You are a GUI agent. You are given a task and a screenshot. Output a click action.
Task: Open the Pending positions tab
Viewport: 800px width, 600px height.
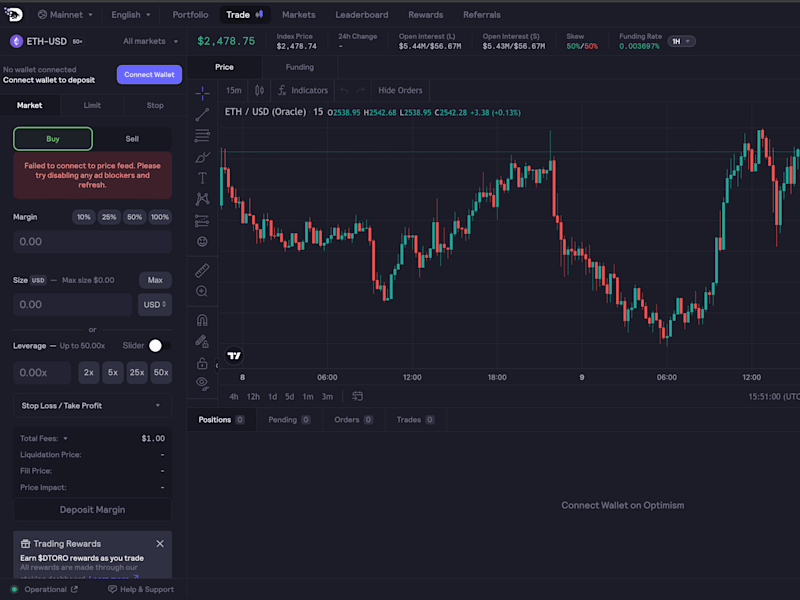[x=289, y=420]
